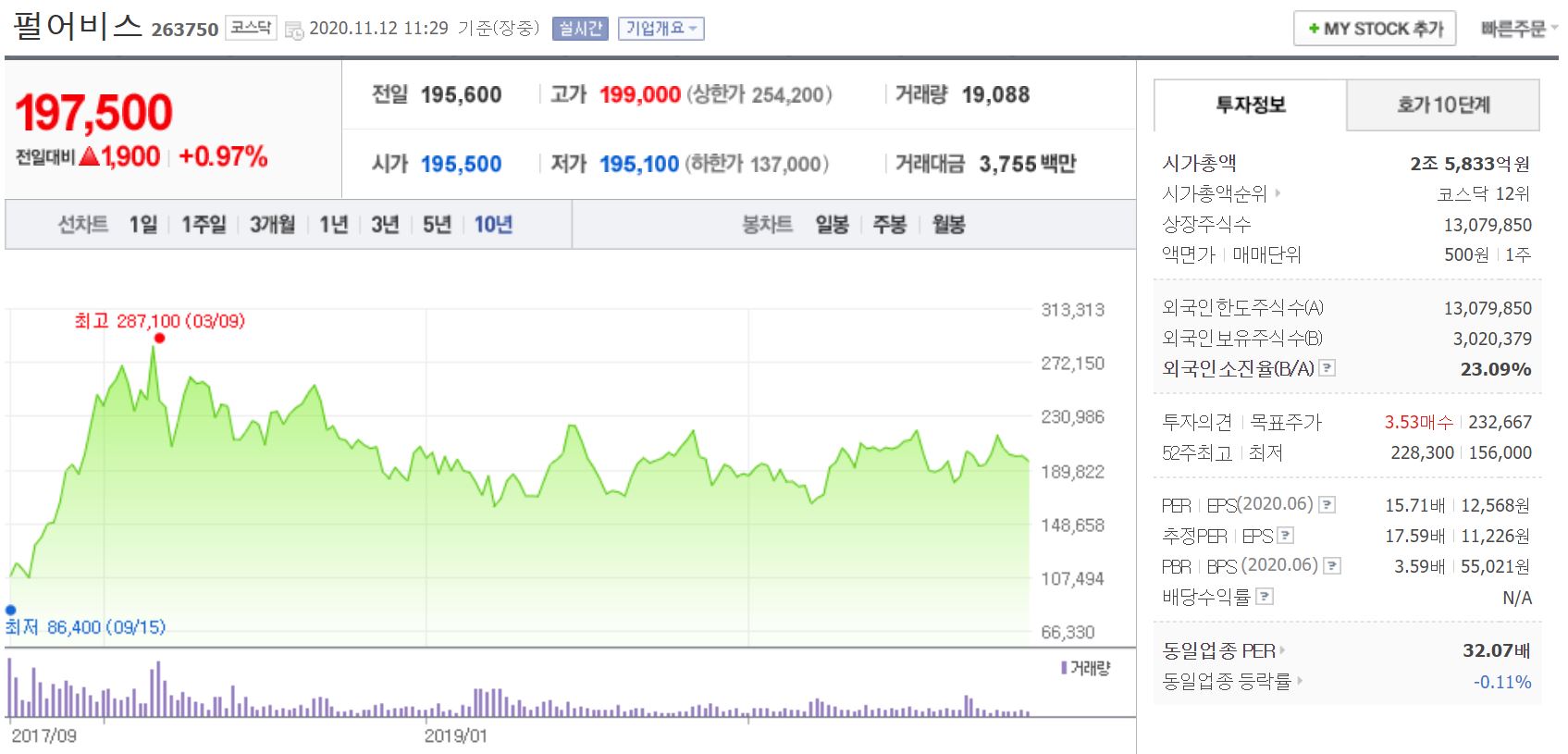Click the 거래대금 3,755 백만 value

[1028, 164]
